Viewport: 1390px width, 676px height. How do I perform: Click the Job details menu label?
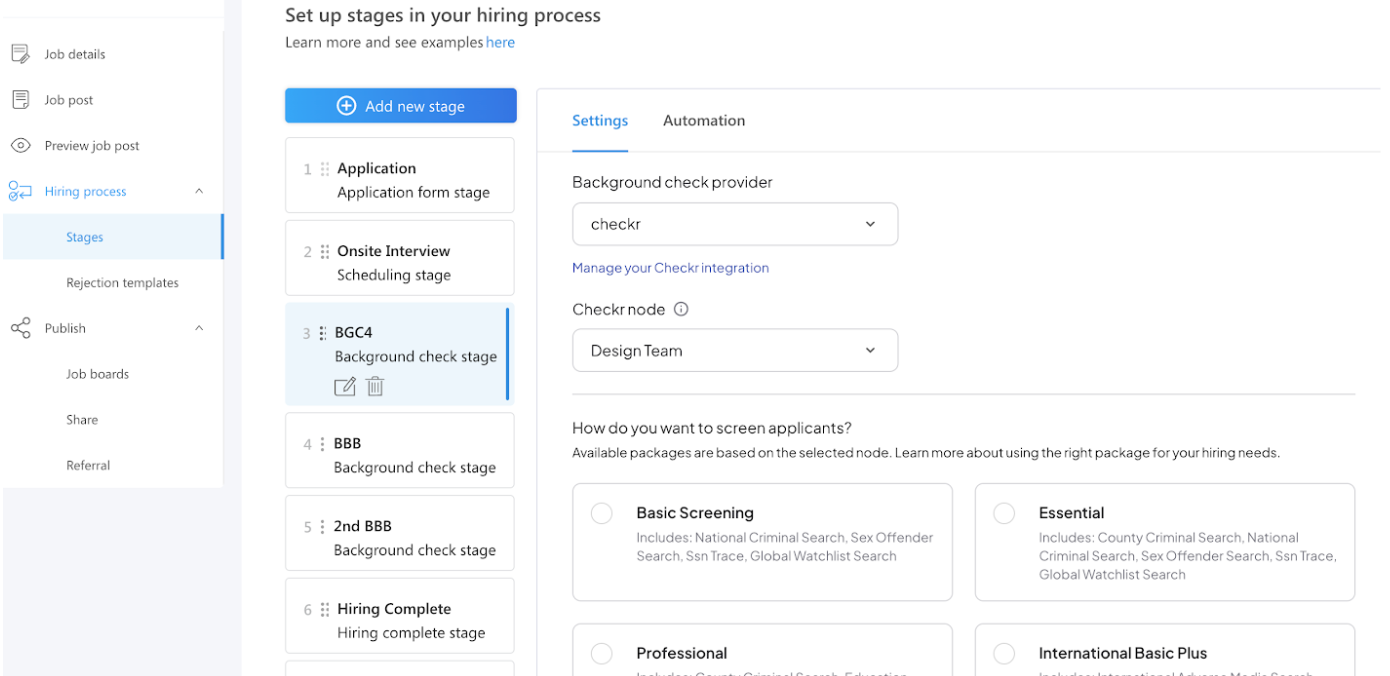[75, 54]
